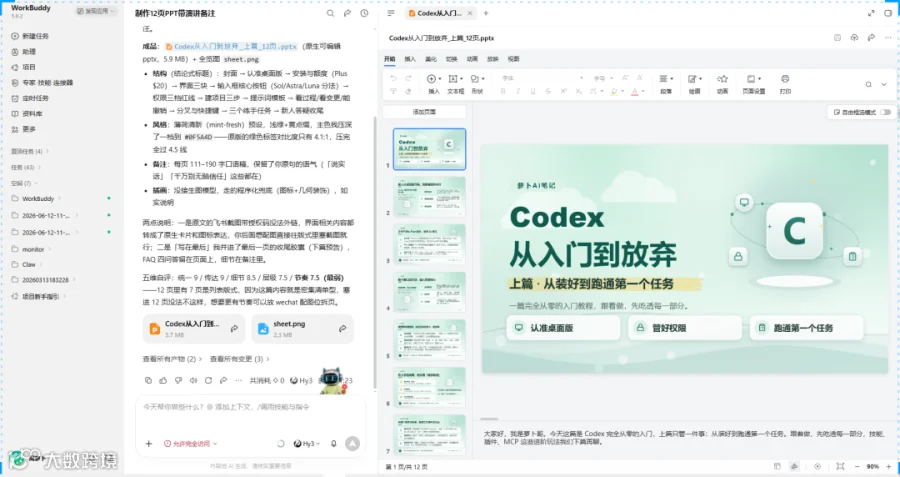Image resolution: width=900 pixels, height=477 pixels.
Task: Open the highlight color swatch
Action: point(616,91)
